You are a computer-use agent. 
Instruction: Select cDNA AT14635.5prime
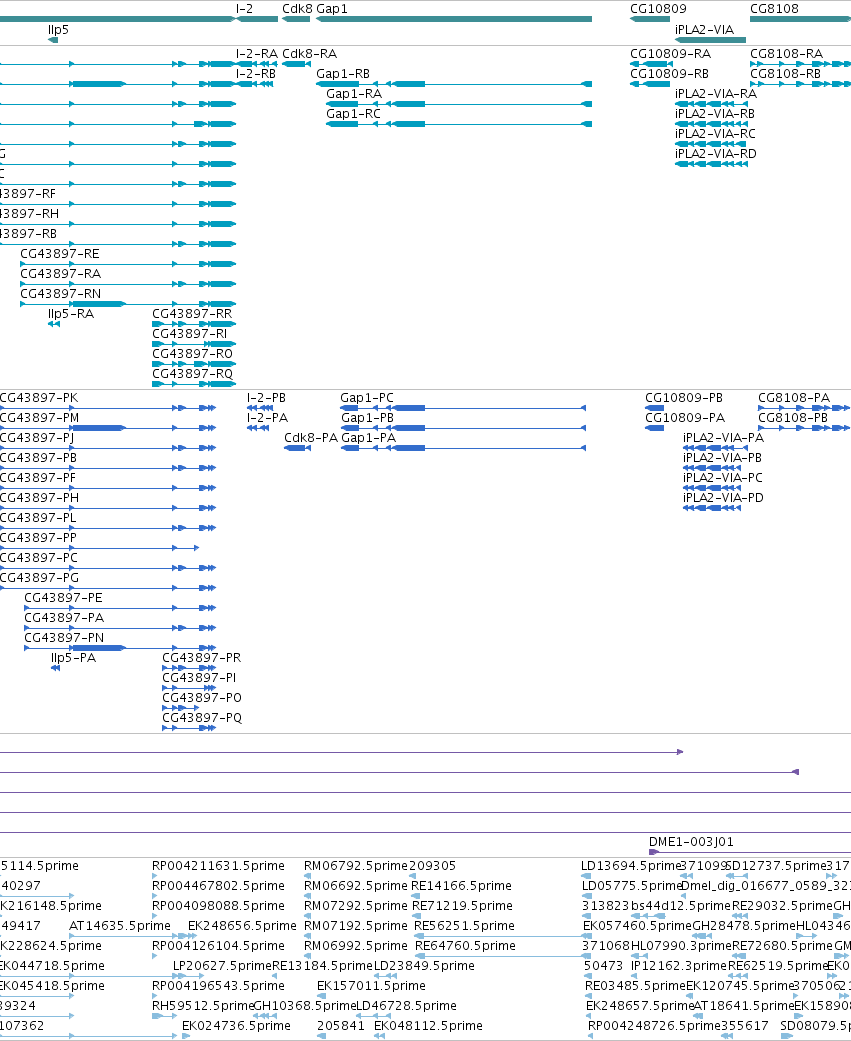click(119, 925)
